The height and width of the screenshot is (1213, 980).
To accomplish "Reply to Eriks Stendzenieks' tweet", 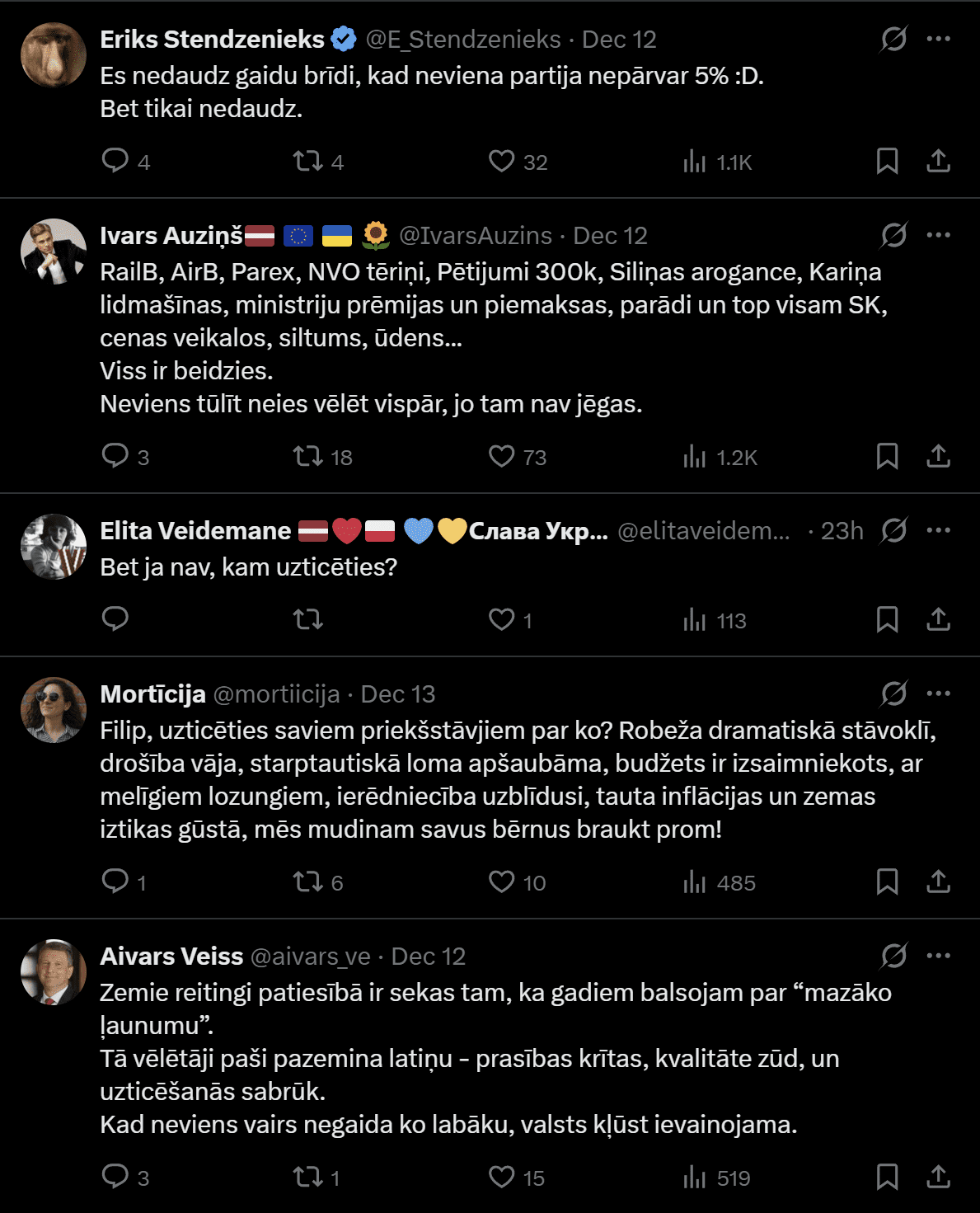I will [115, 161].
